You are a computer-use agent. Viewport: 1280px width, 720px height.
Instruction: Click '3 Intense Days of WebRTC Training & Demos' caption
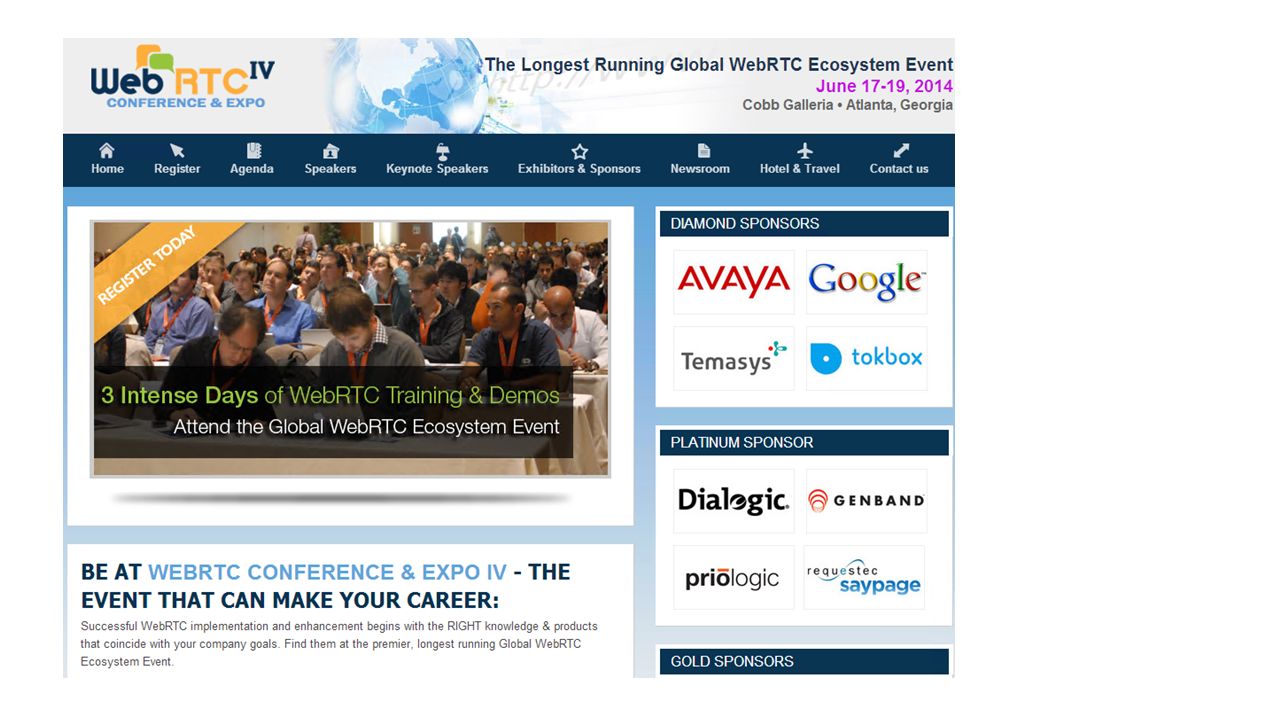point(330,396)
